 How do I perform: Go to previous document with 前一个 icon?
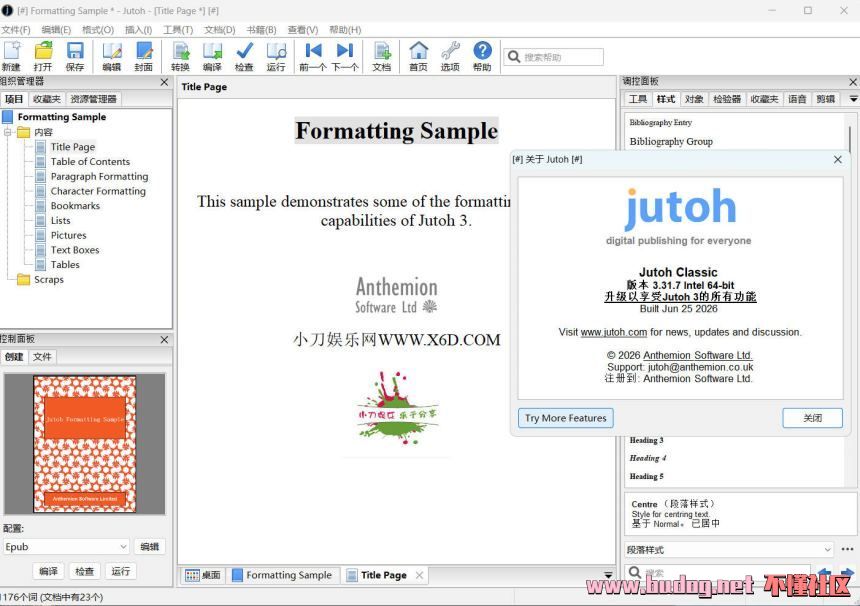click(x=313, y=56)
